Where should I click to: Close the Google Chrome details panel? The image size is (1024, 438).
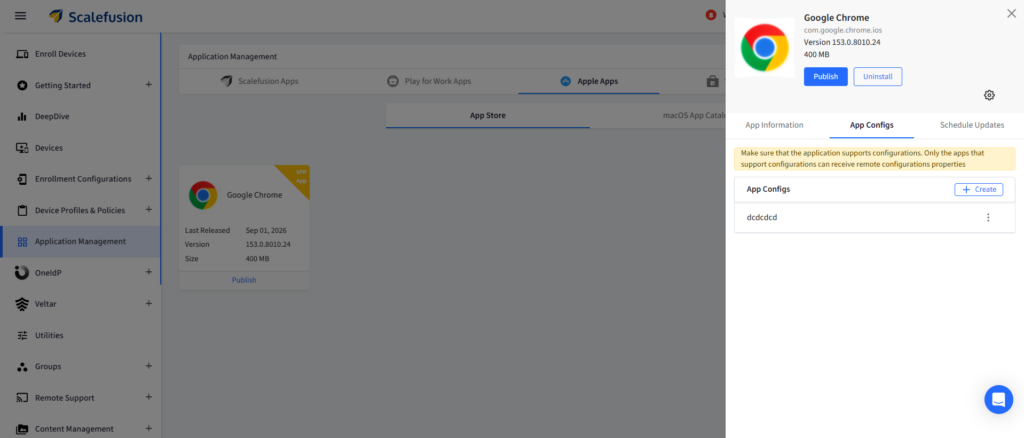tap(1011, 13)
